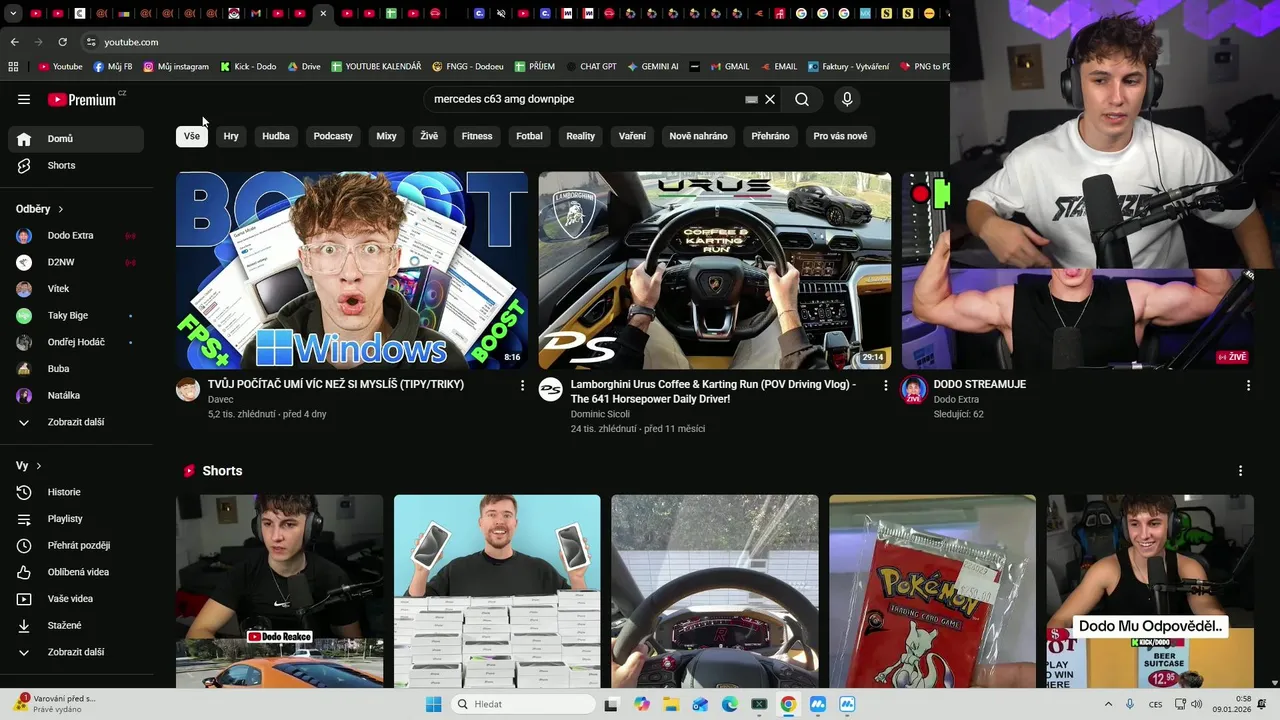Launch File Explorer from the taskbar
1280x720 pixels.
pyautogui.click(x=671, y=704)
